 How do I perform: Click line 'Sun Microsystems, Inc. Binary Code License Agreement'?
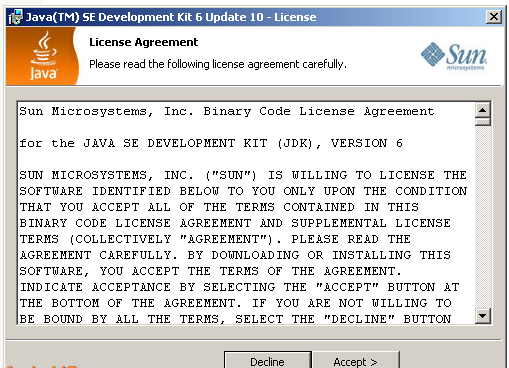click(227, 111)
